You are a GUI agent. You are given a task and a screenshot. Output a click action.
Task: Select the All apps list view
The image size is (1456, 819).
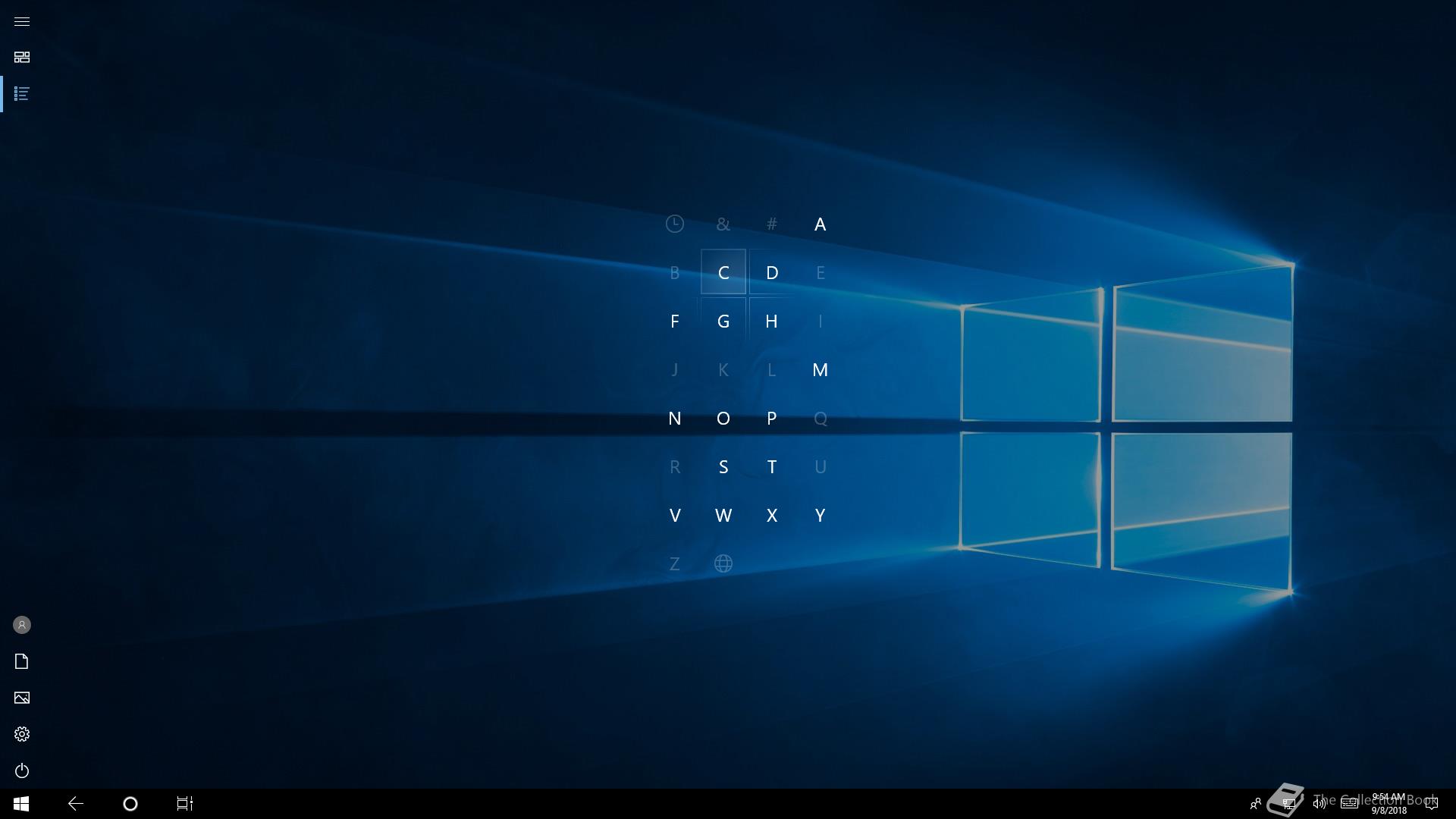coord(22,94)
